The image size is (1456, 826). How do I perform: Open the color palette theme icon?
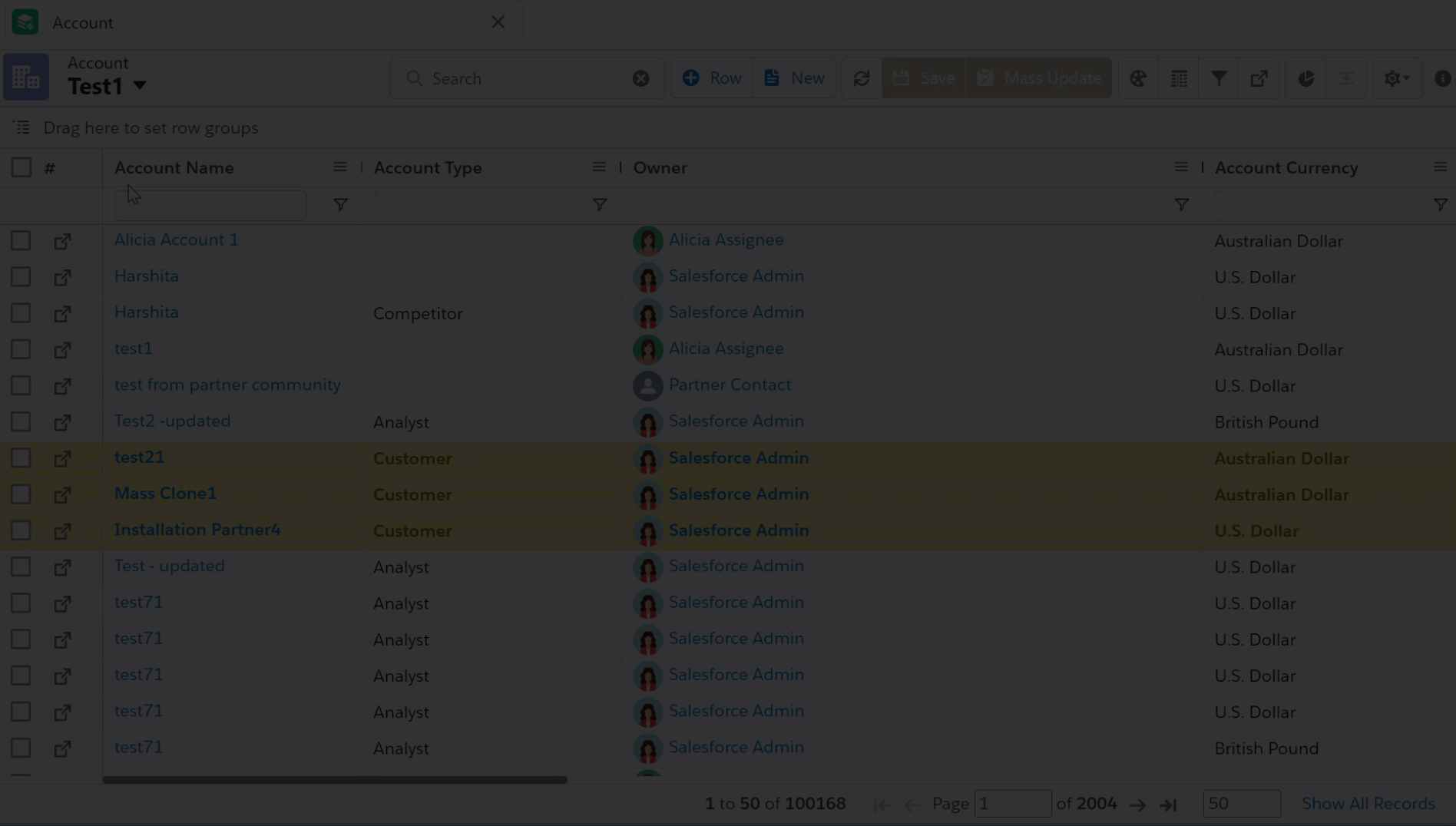(x=1138, y=78)
